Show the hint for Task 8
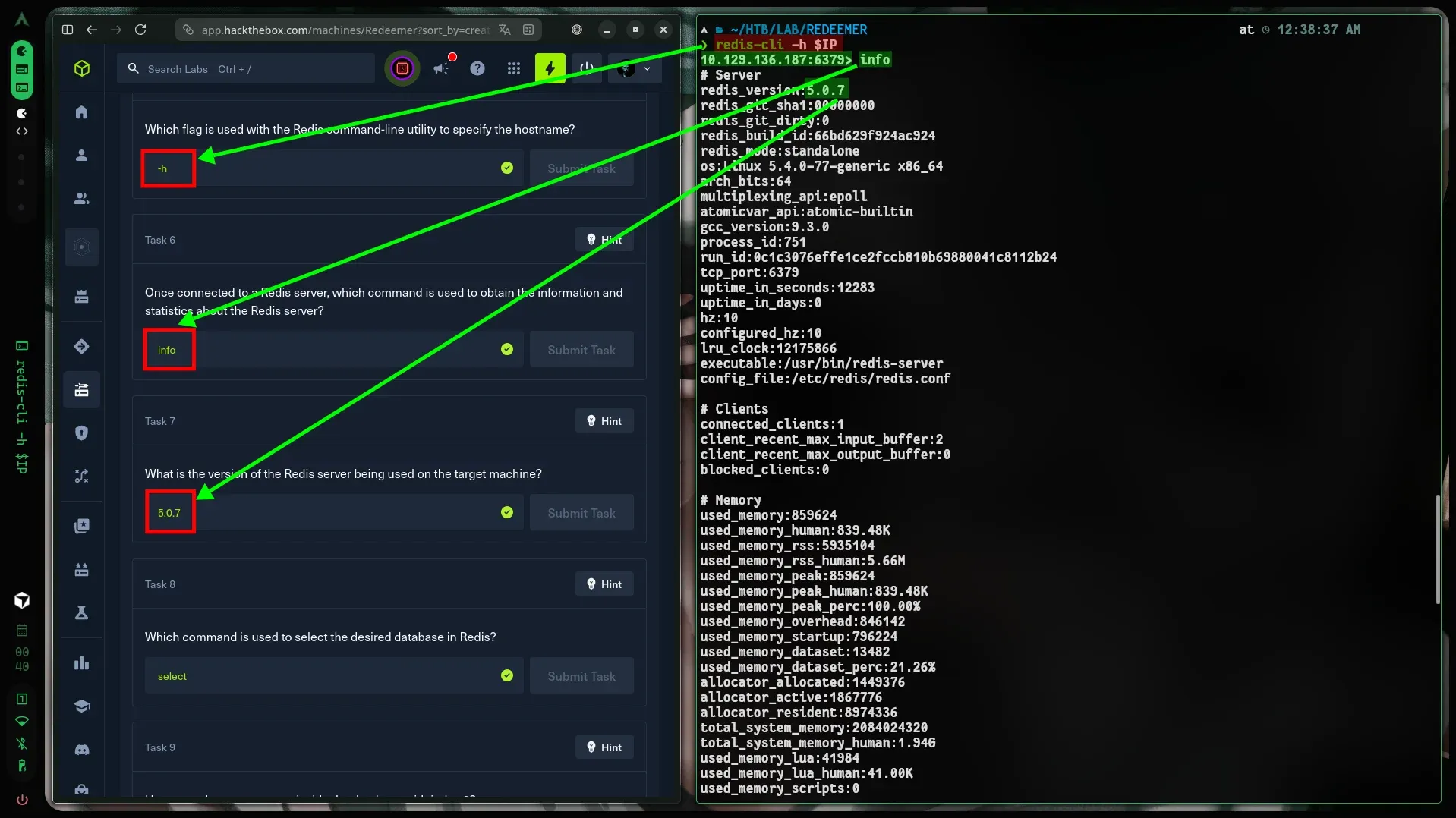1456x818 pixels. (x=604, y=584)
